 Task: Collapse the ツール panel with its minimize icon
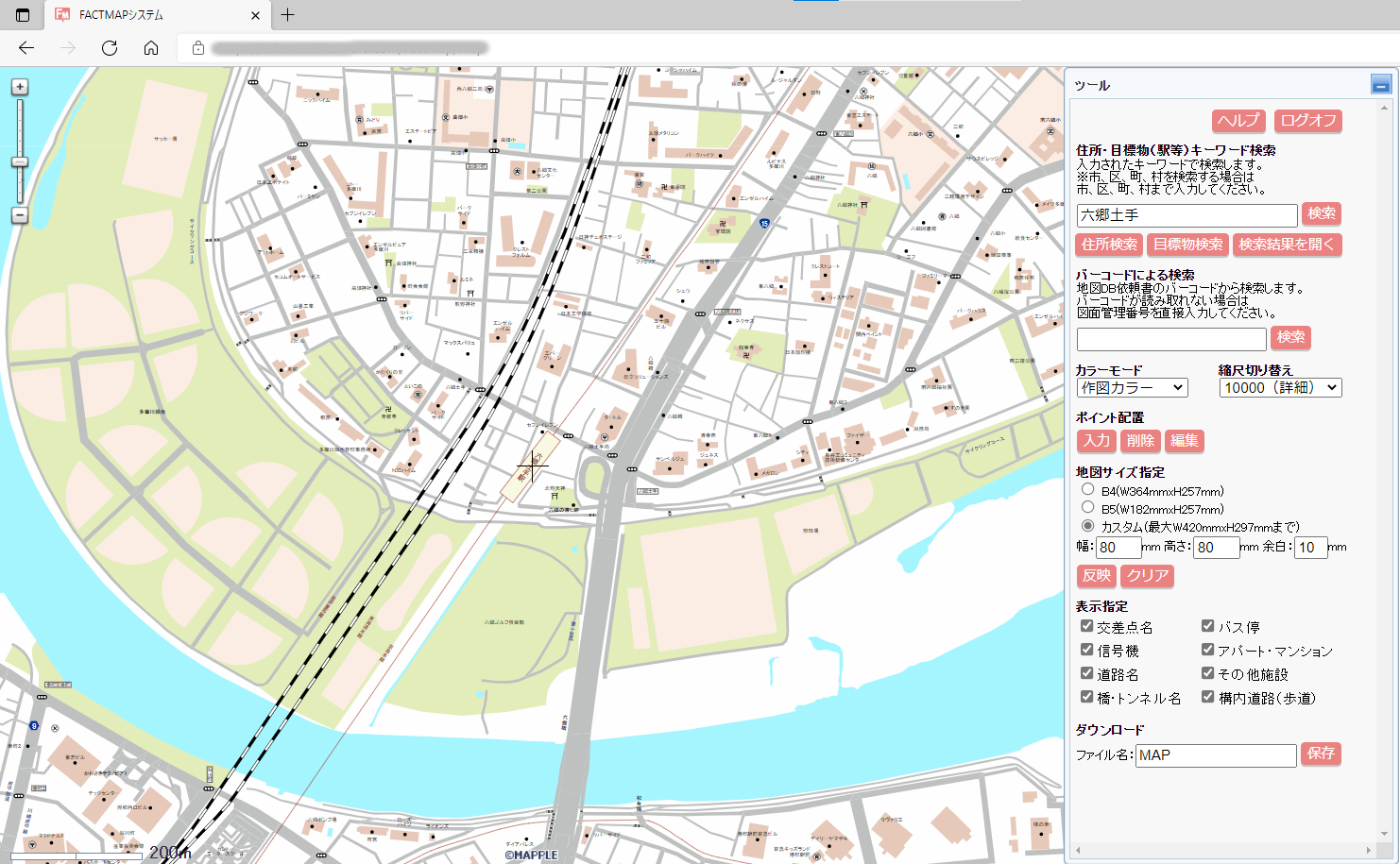coord(1380,84)
